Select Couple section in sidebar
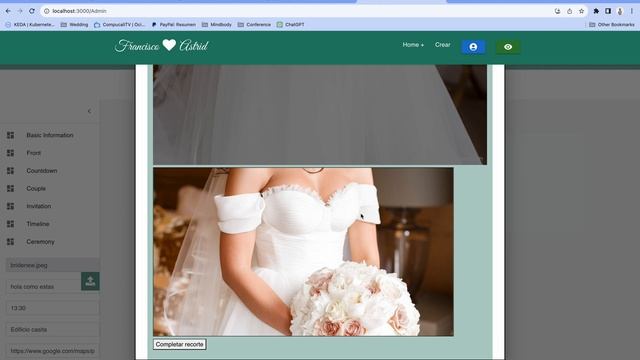This screenshot has width=640, height=360. click(x=36, y=189)
